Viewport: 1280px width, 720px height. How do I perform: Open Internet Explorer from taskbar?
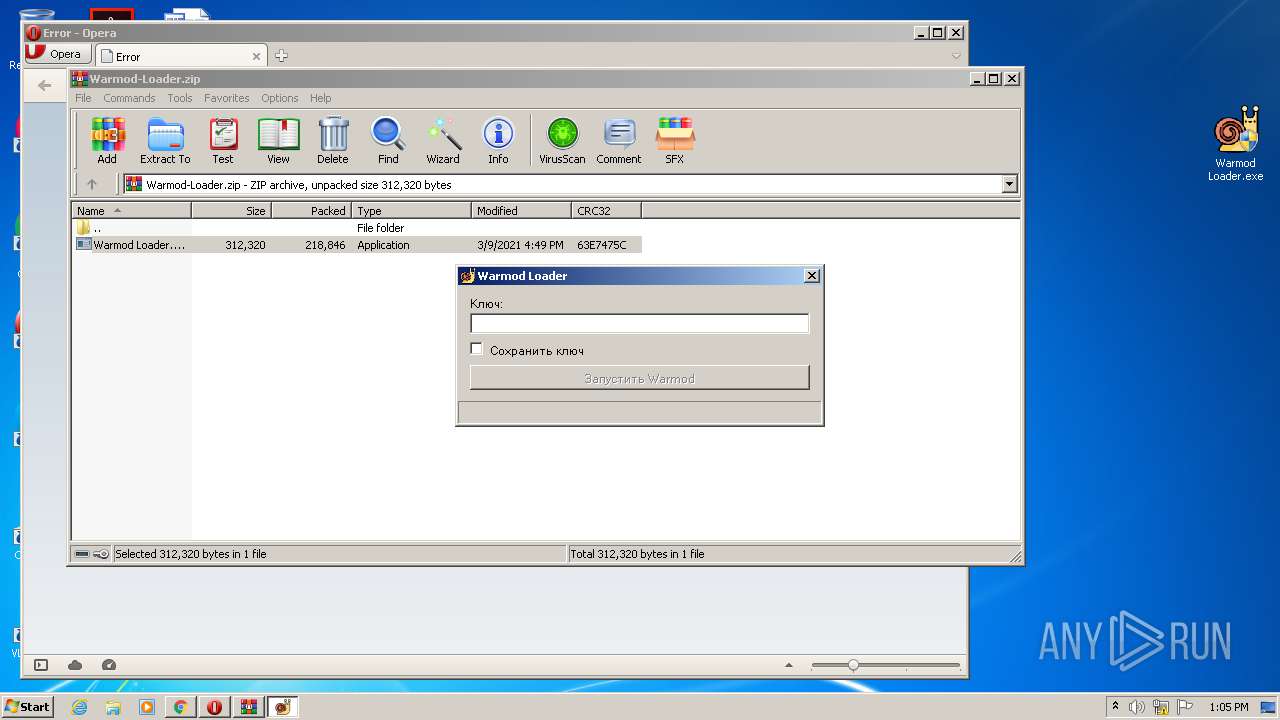(79, 707)
